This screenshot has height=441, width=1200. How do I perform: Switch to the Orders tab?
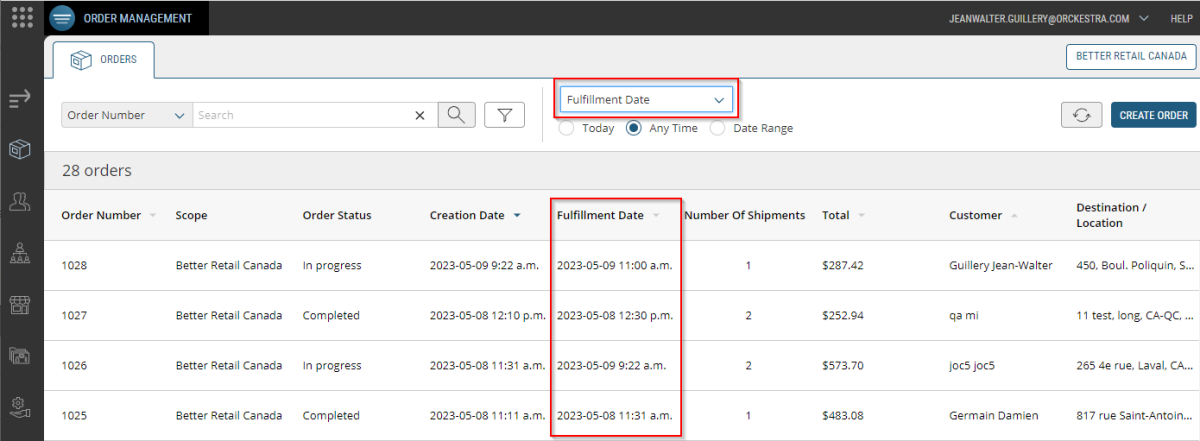coord(104,60)
